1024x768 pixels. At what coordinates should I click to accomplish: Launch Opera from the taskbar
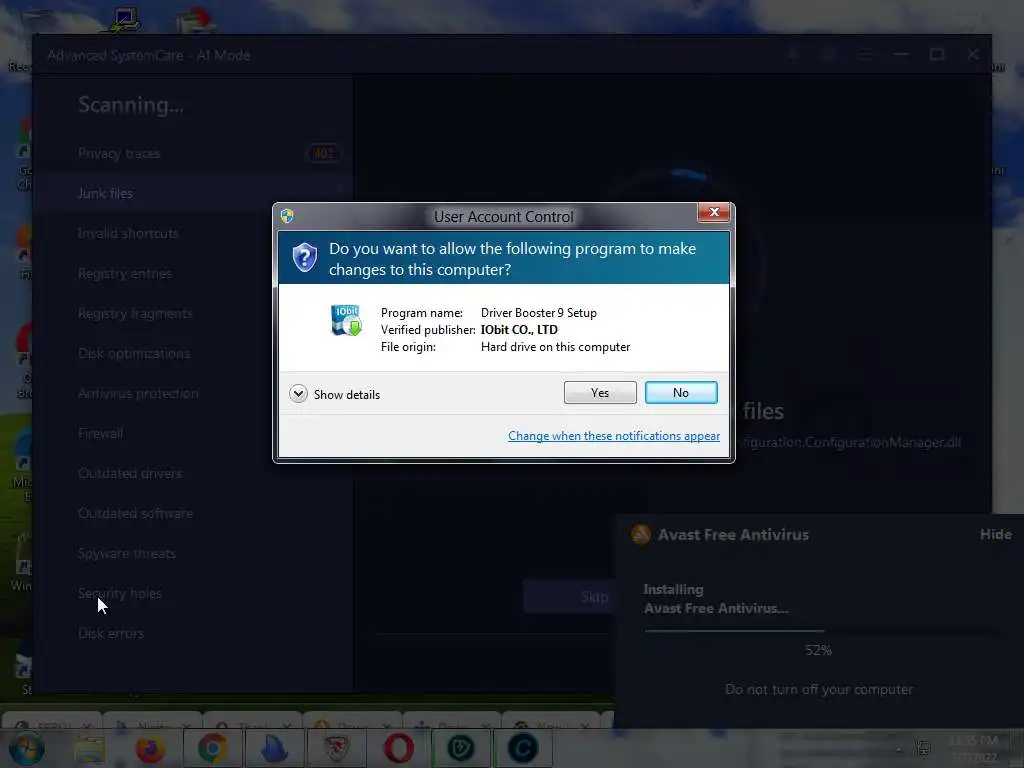[398, 749]
